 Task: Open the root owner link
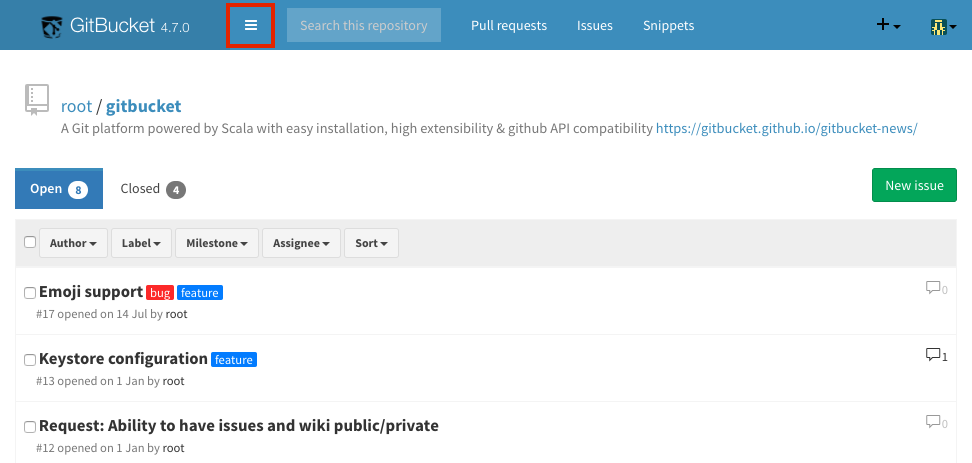pos(76,106)
